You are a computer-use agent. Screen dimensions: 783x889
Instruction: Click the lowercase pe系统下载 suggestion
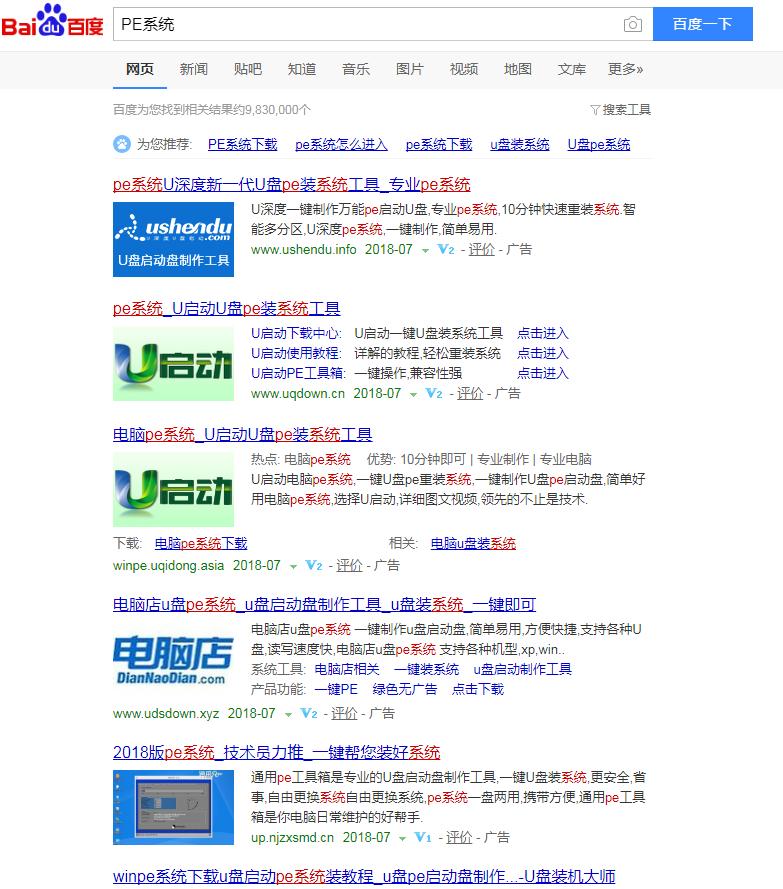point(439,145)
